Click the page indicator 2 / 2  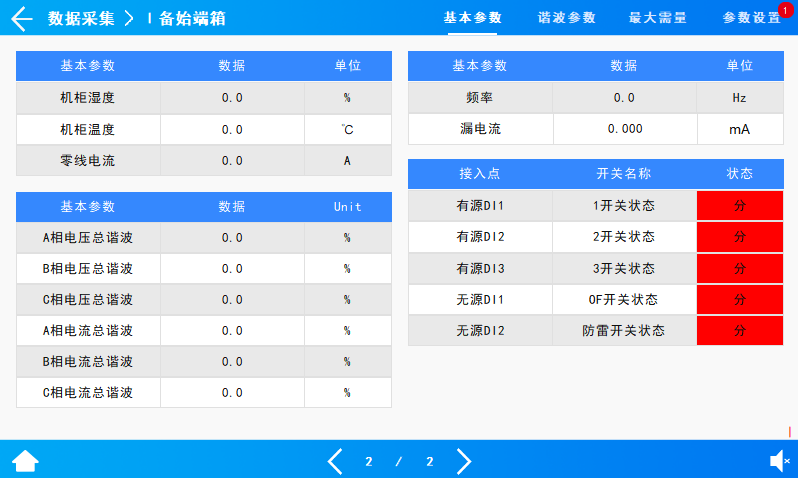399,462
